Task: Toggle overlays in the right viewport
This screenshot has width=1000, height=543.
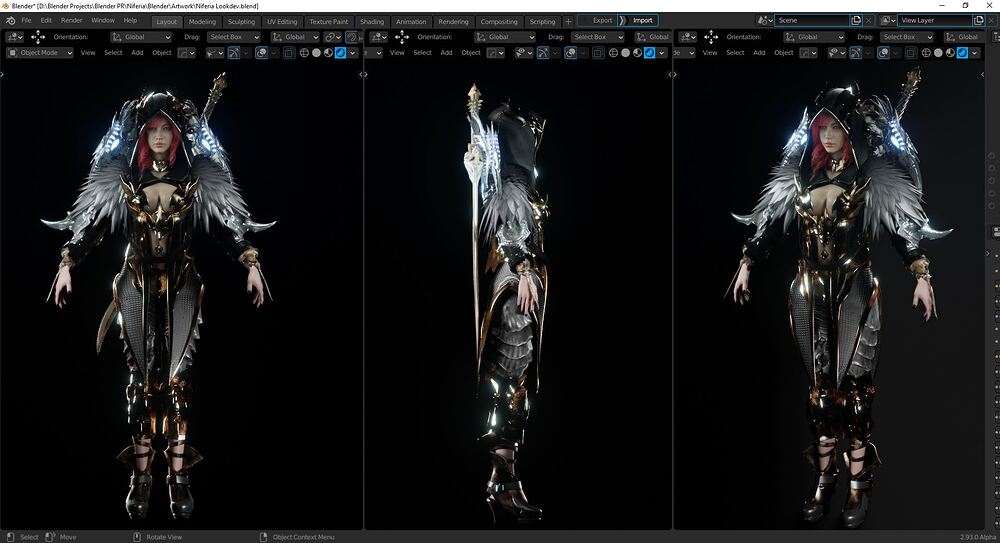Action: pyautogui.click(x=883, y=52)
